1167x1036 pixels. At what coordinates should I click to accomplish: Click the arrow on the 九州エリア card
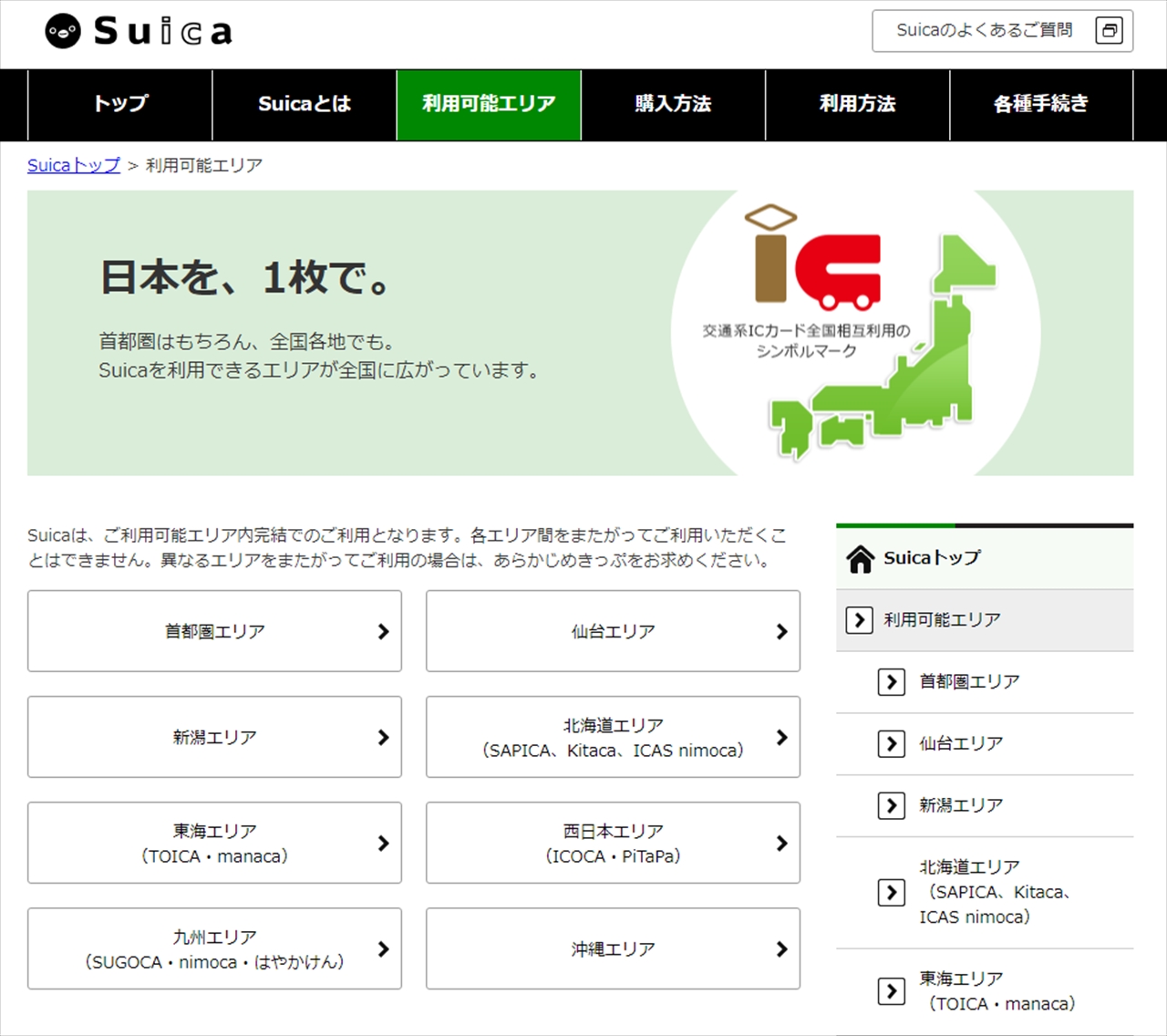pos(383,948)
